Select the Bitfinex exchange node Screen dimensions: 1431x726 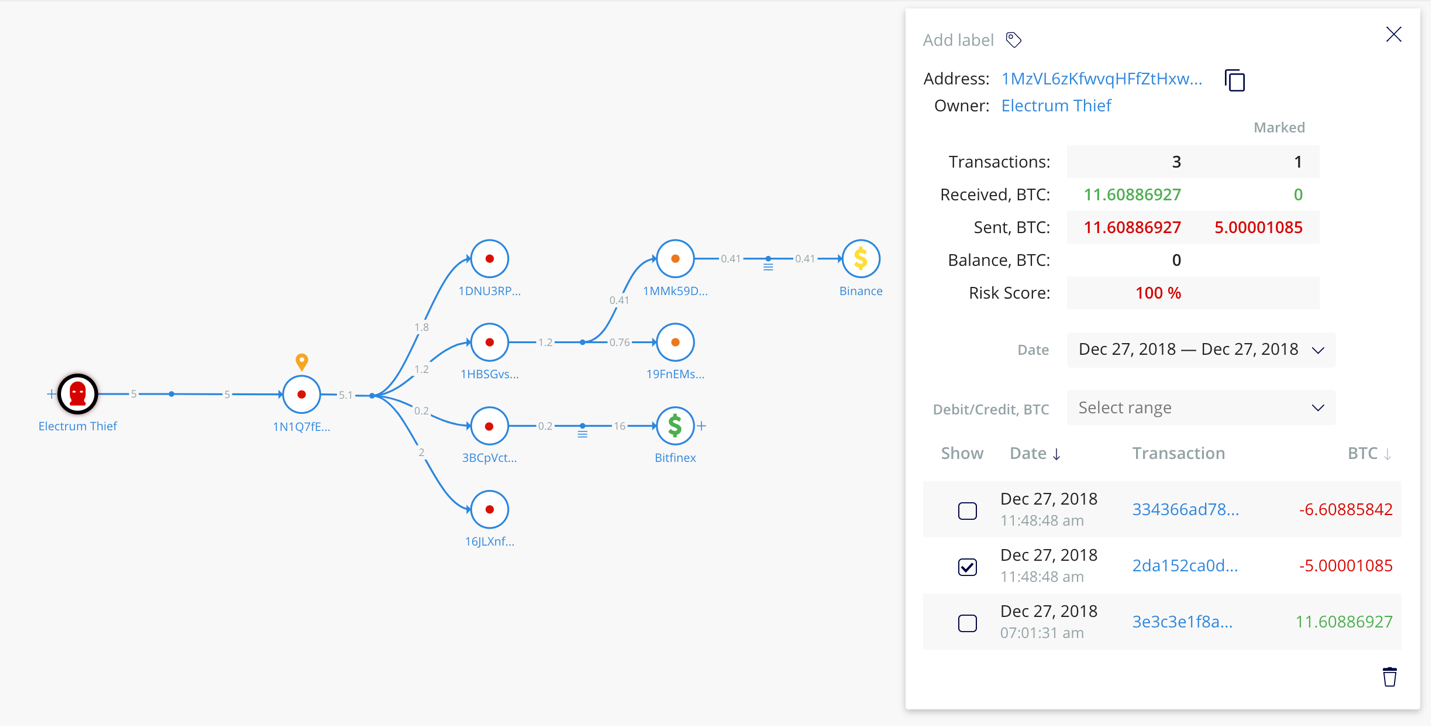click(675, 425)
